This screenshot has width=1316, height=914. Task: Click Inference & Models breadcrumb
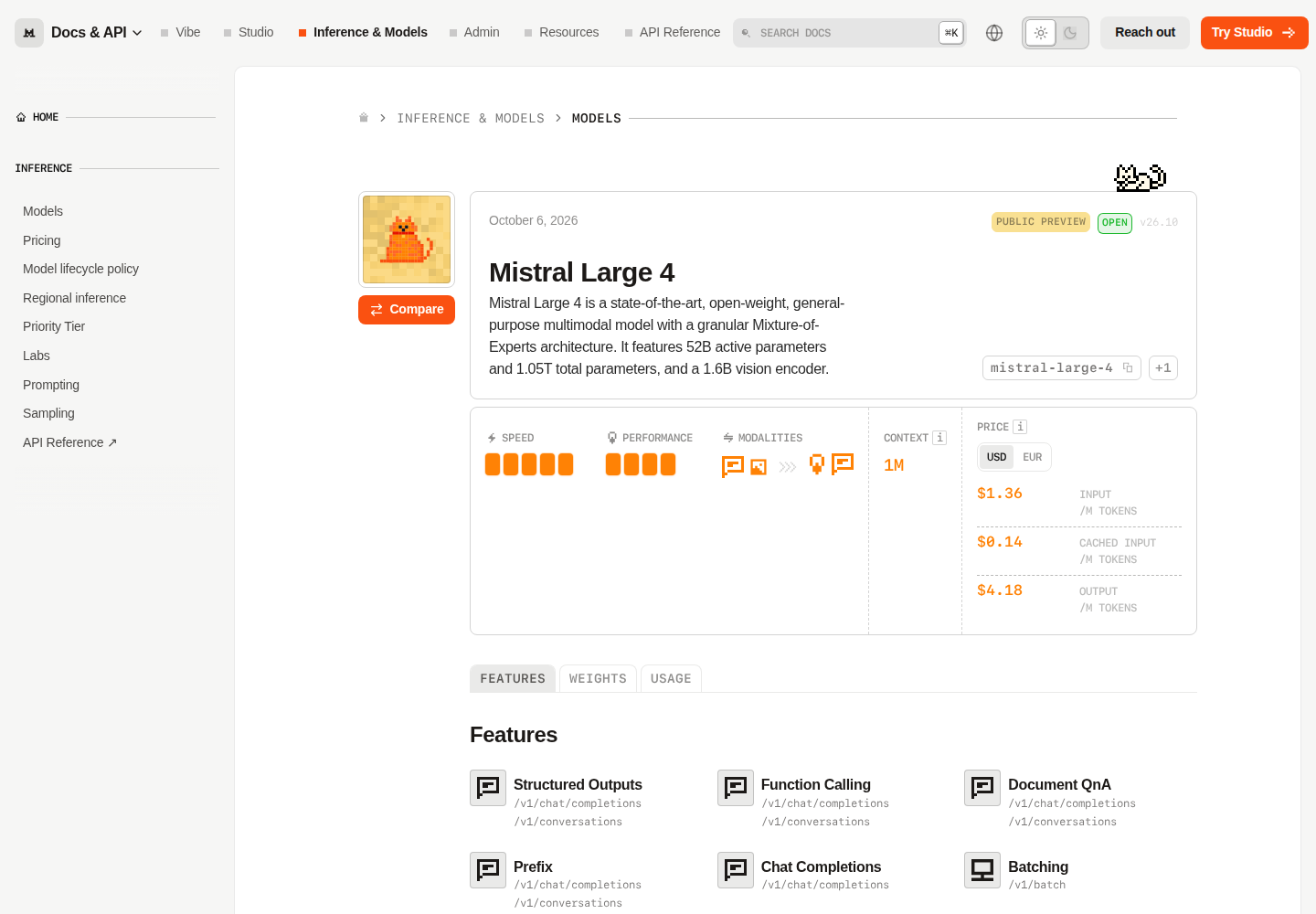tap(471, 118)
